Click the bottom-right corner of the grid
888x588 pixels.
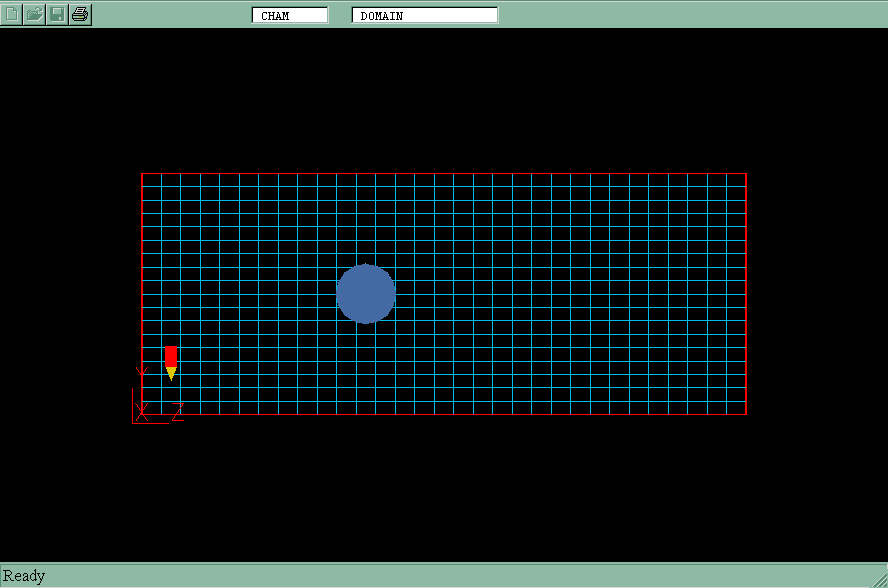(x=746, y=414)
